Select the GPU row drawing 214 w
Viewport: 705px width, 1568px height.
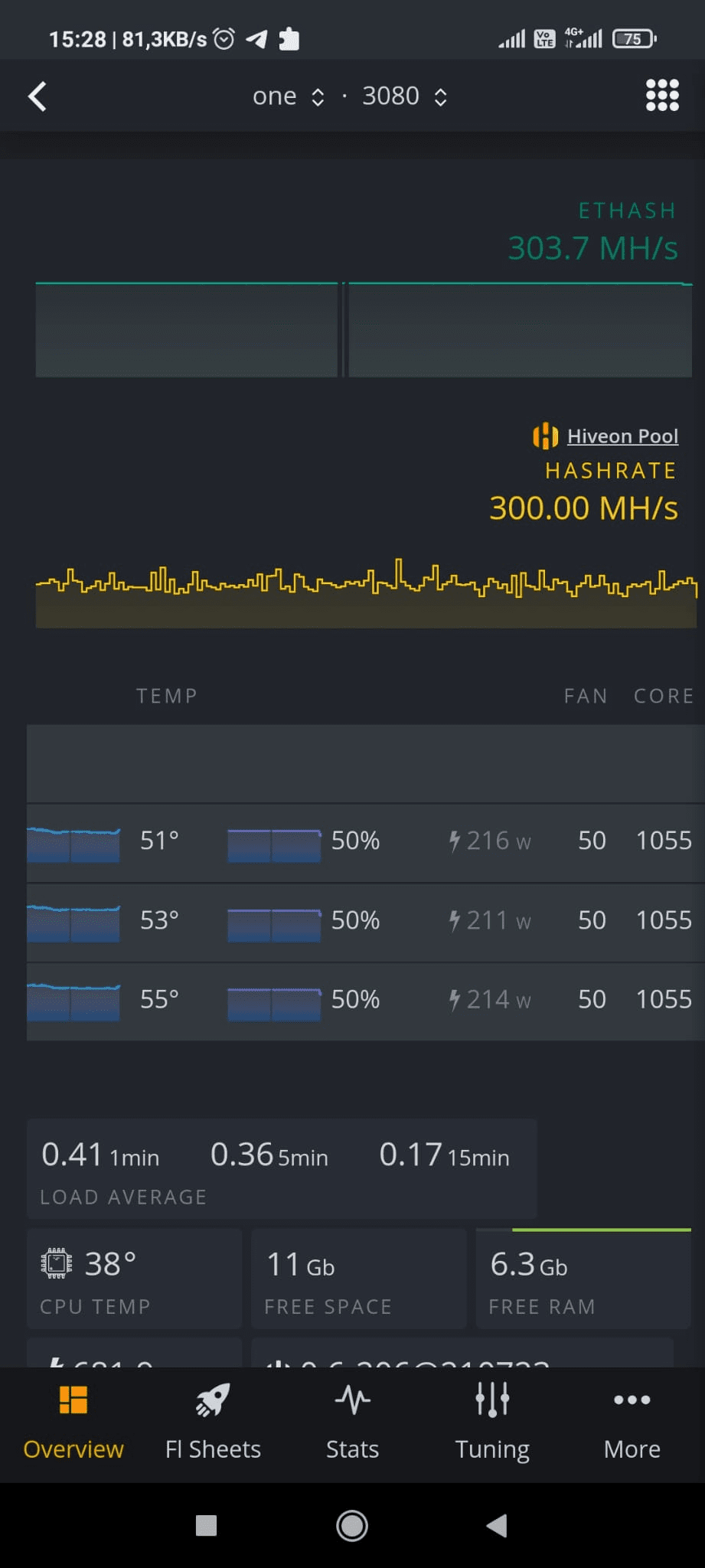365,1000
